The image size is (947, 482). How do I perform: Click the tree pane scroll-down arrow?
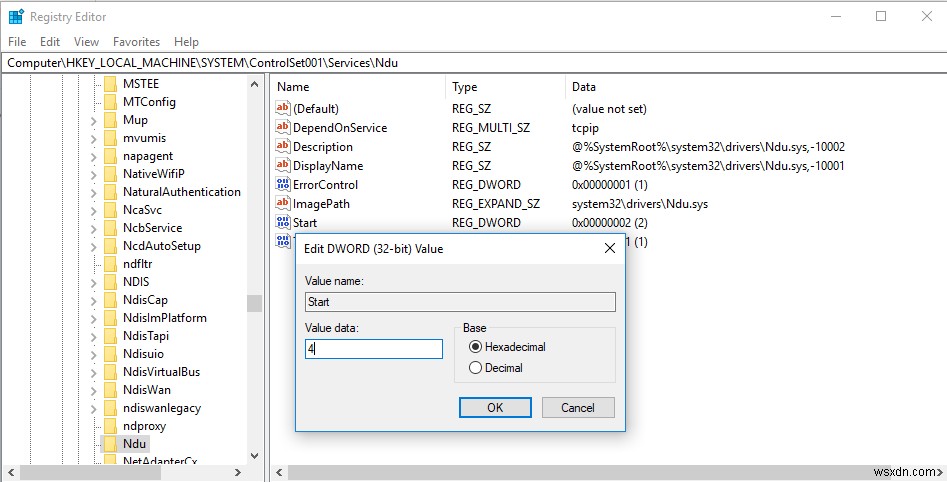point(254,455)
